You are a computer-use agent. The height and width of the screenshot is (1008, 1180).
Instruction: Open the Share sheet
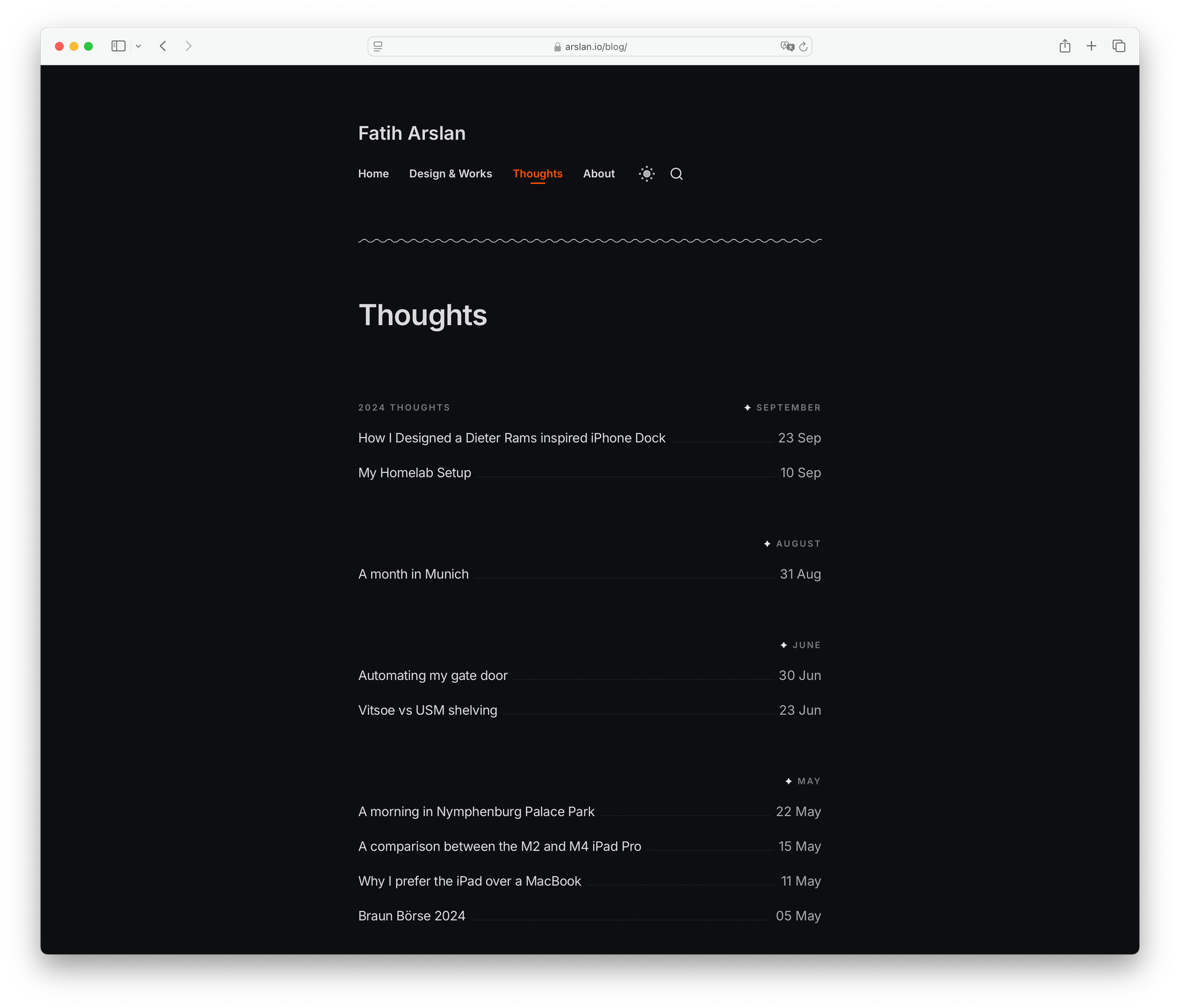tap(1064, 46)
